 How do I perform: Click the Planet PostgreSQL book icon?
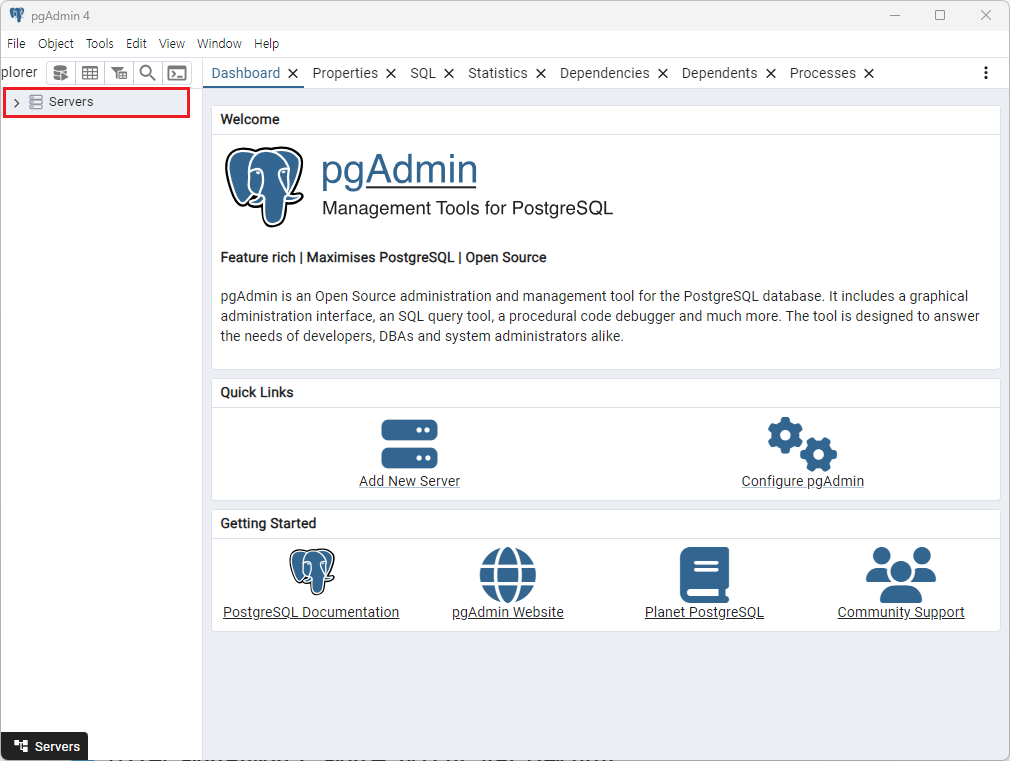coord(704,575)
